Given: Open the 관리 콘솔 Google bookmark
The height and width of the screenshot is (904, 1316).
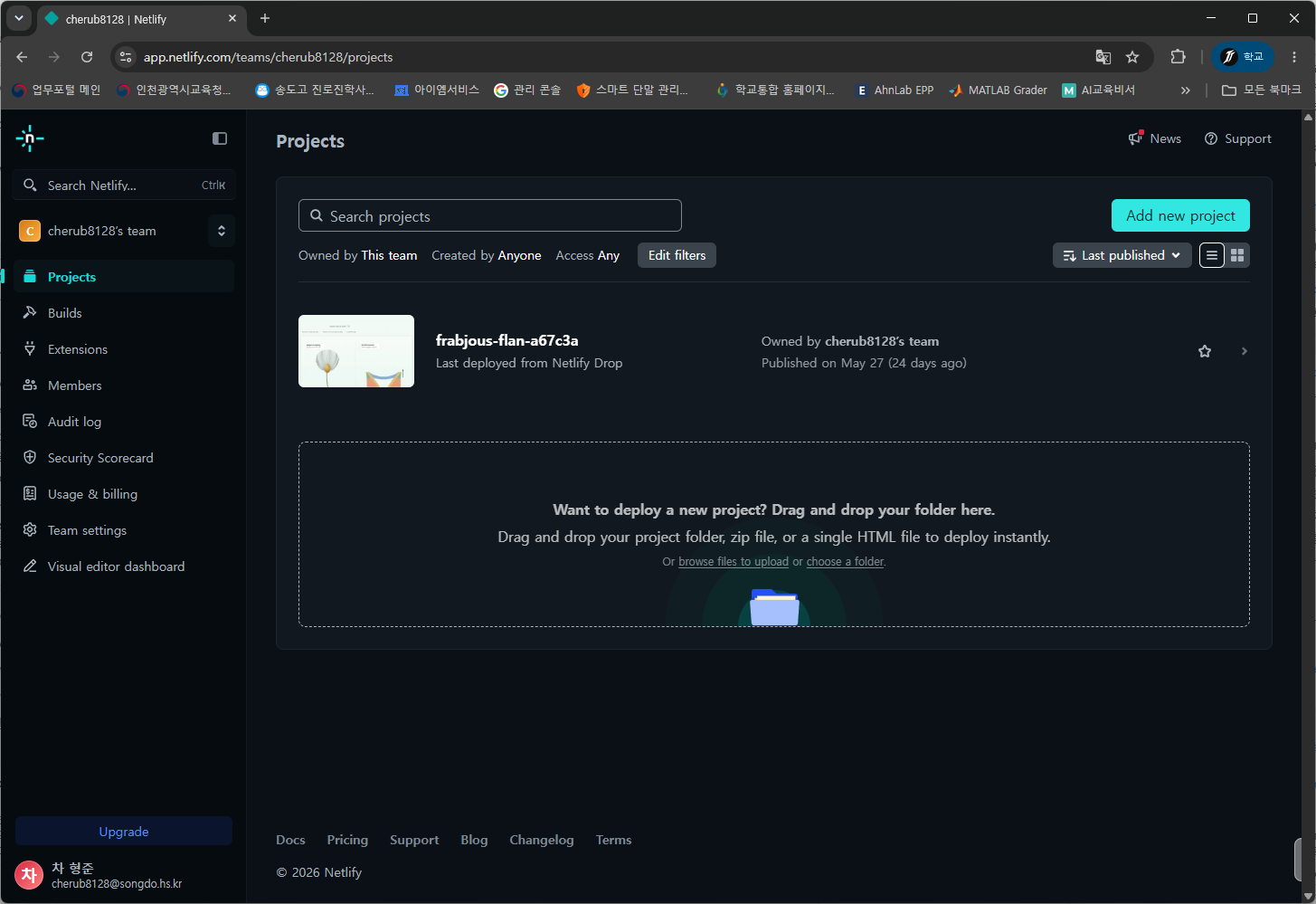Looking at the screenshot, I should (528, 90).
